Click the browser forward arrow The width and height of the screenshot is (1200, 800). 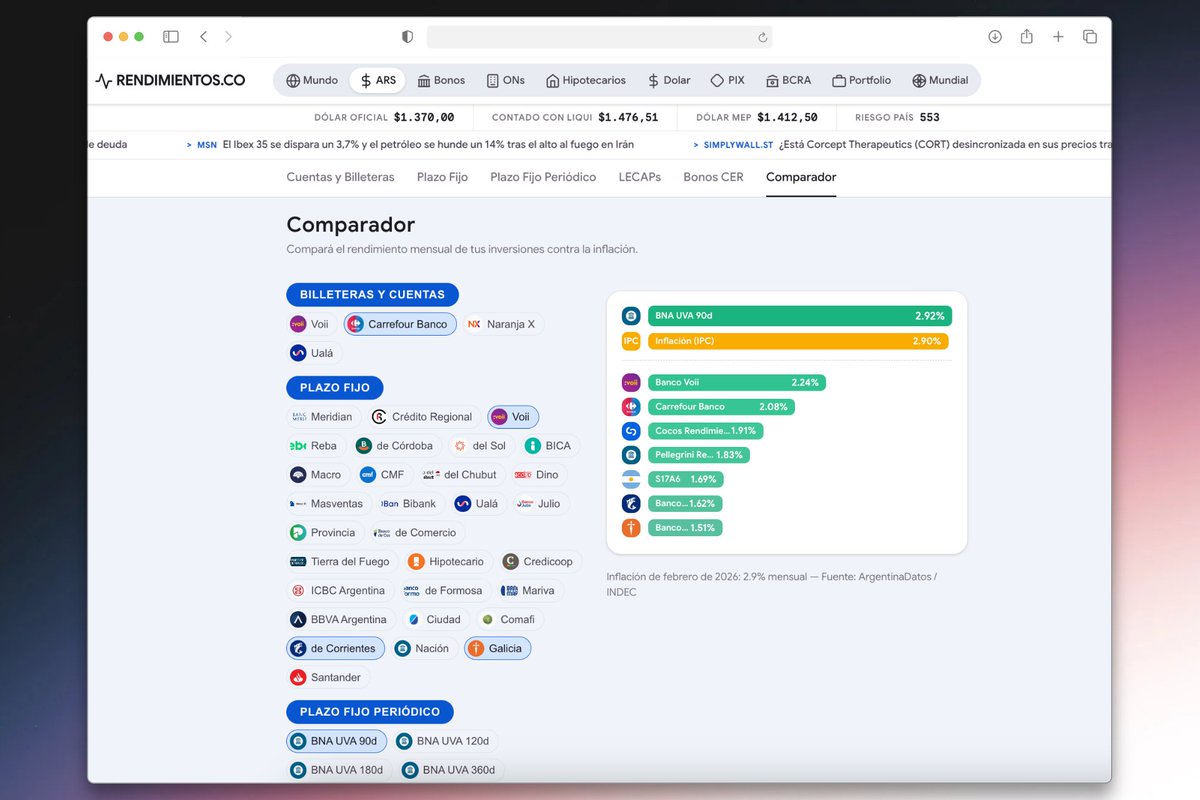pyautogui.click(x=228, y=37)
